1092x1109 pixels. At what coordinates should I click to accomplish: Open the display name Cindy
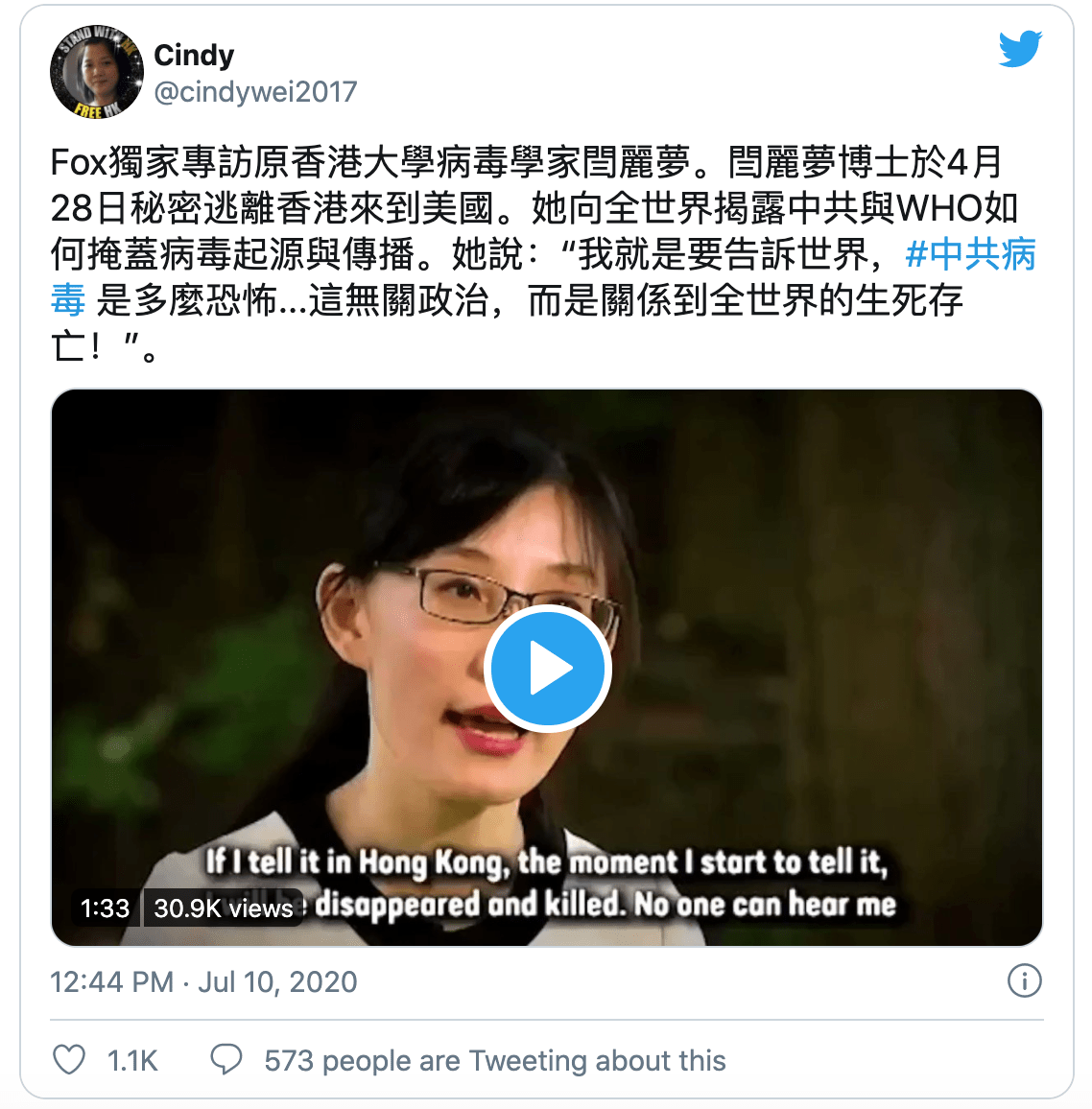click(x=194, y=55)
